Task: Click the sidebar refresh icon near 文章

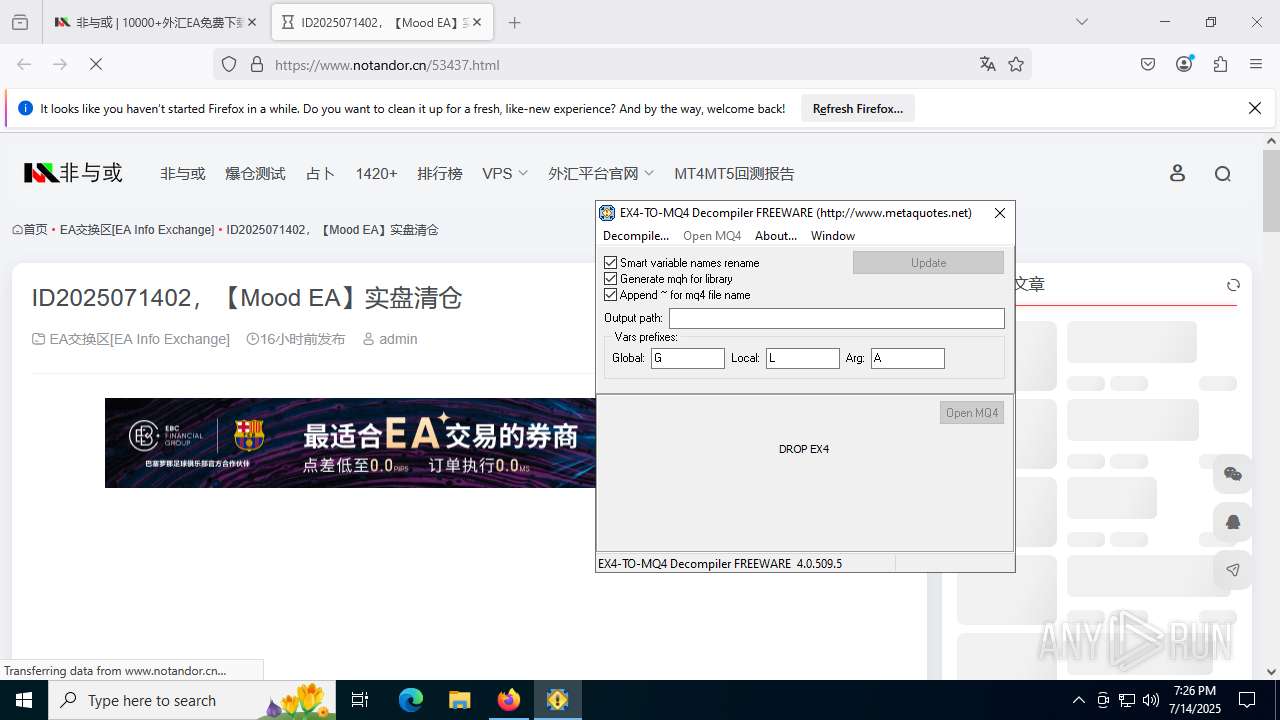Action: pos(1233,285)
